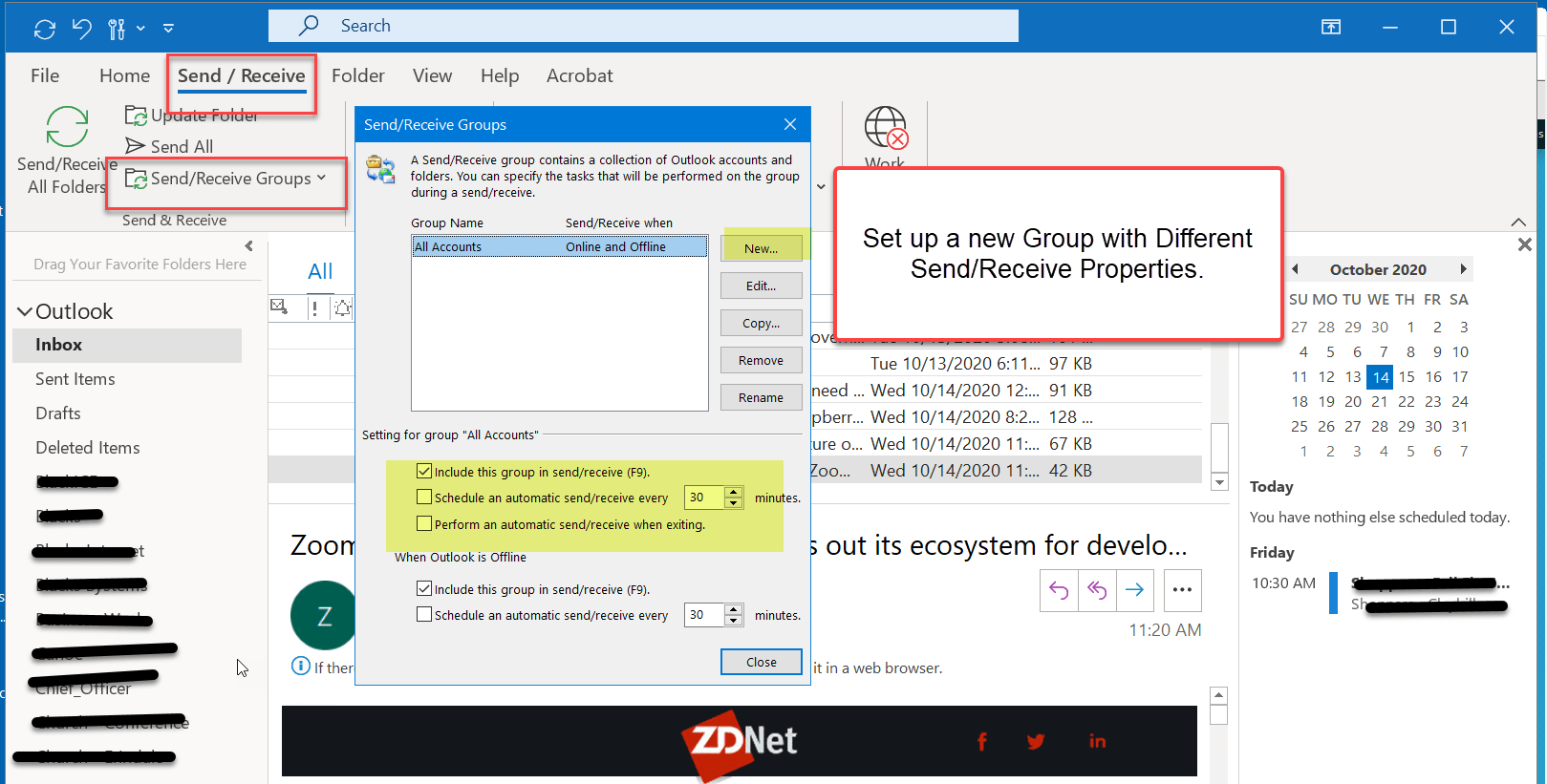Click the offline minutes spinner control
This screenshot has height=784, width=1547.
tap(734, 615)
